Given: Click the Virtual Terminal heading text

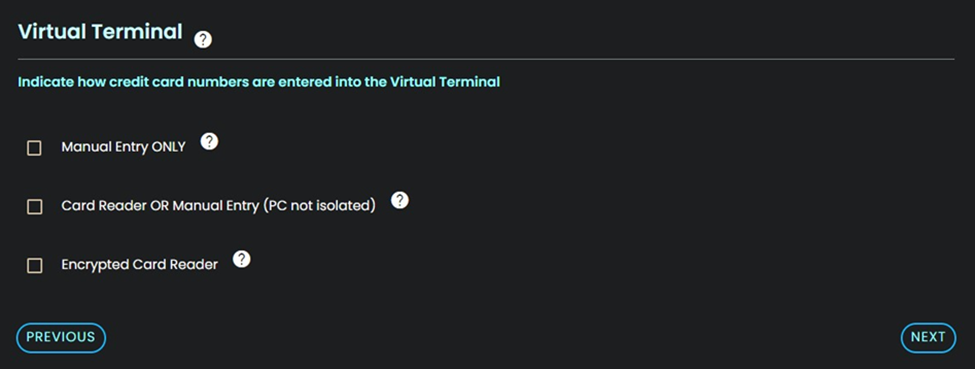Looking at the screenshot, I should pyautogui.click(x=100, y=31).
